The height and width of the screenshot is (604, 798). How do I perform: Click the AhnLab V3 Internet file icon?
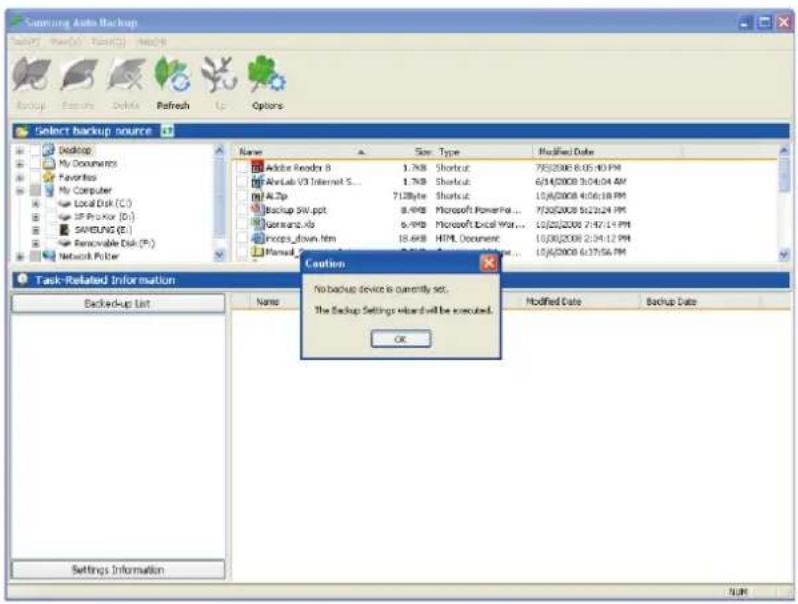point(258,182)
